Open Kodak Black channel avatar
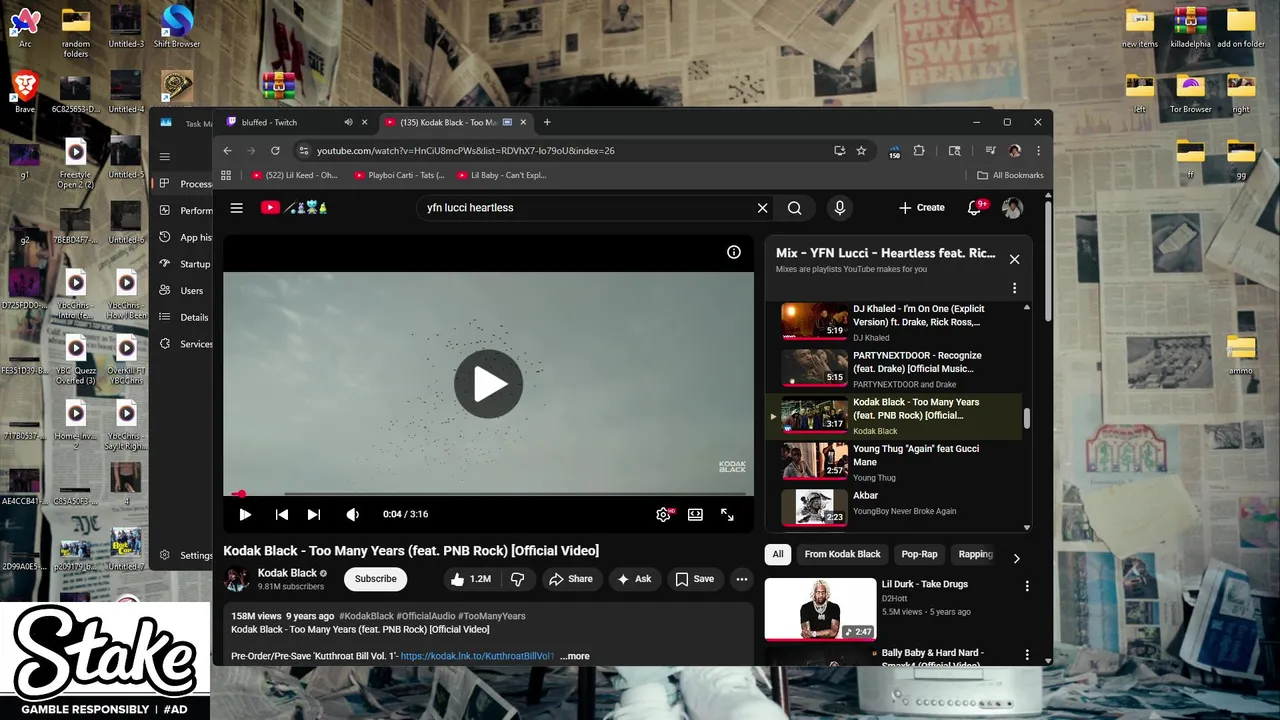Viewport: 1280px width, 720px height. coord(237,579)
